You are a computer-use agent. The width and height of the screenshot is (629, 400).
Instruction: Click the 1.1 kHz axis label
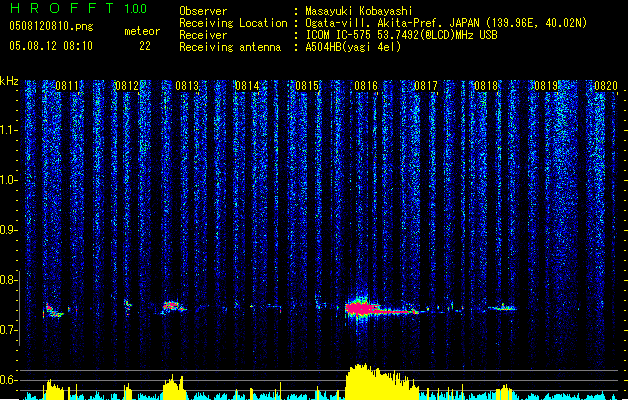click(x=9, y=130)
